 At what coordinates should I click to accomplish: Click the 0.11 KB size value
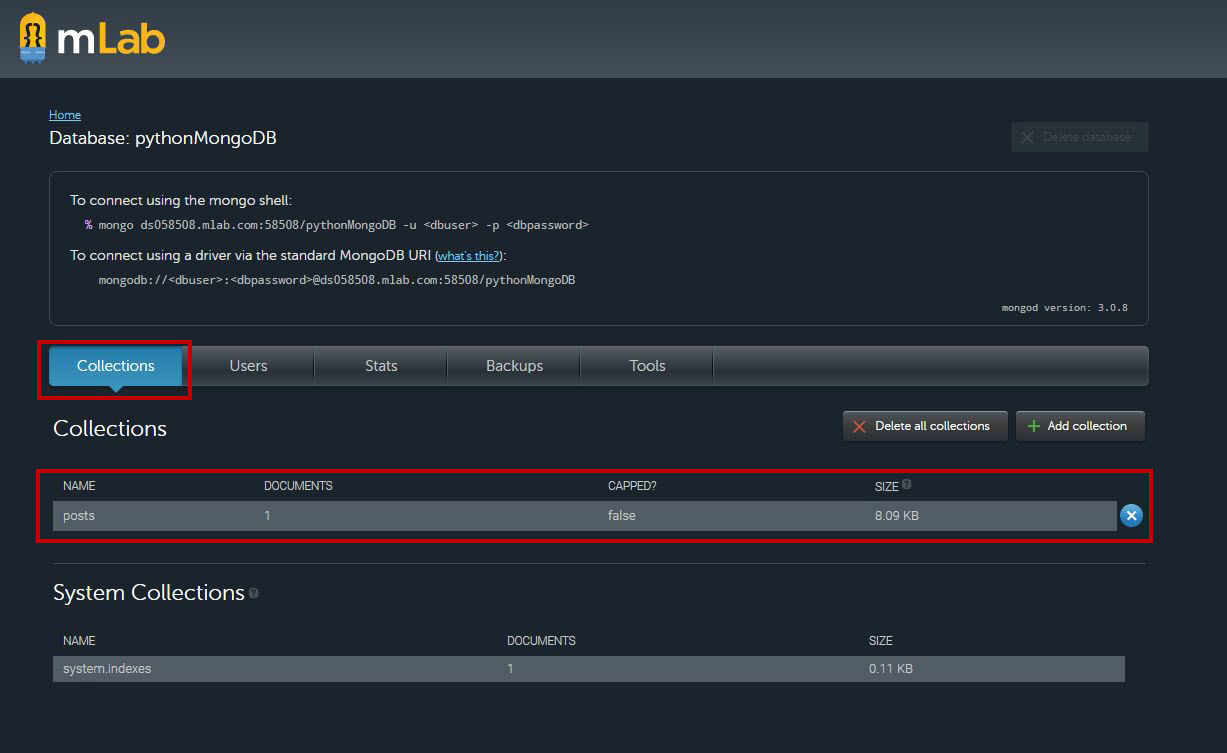pyautogui.click(x=891, y=669)
